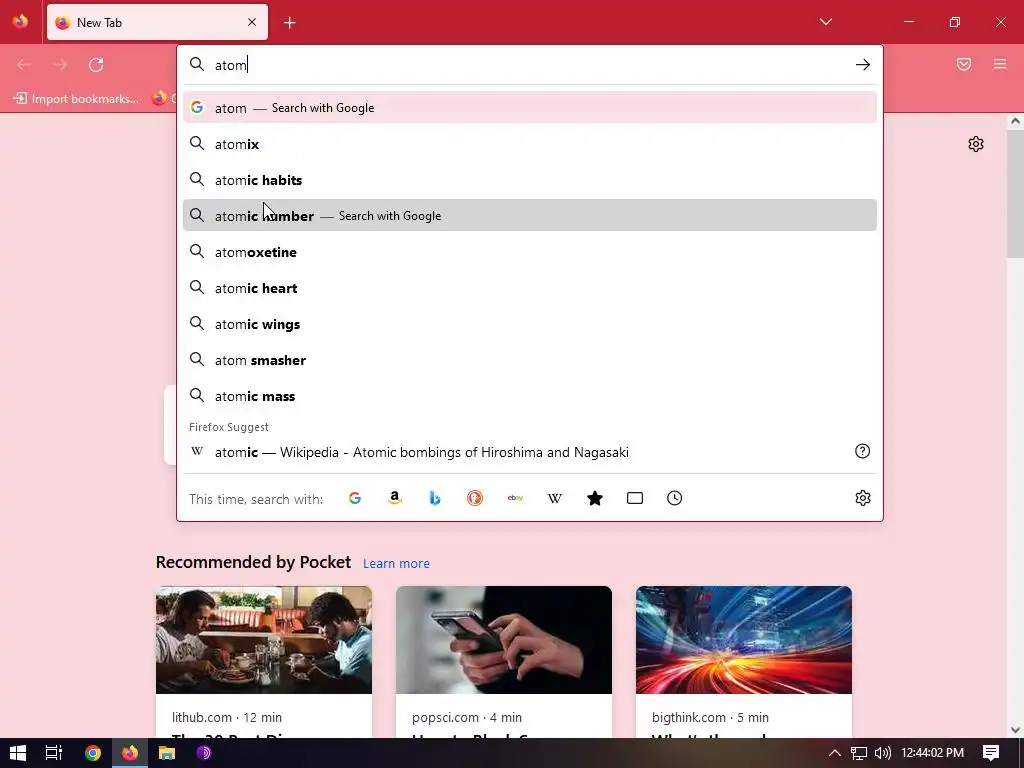The image size is (1024, 768).
Task: Click the Go arrow in the address bar
Action: point(862,65)
